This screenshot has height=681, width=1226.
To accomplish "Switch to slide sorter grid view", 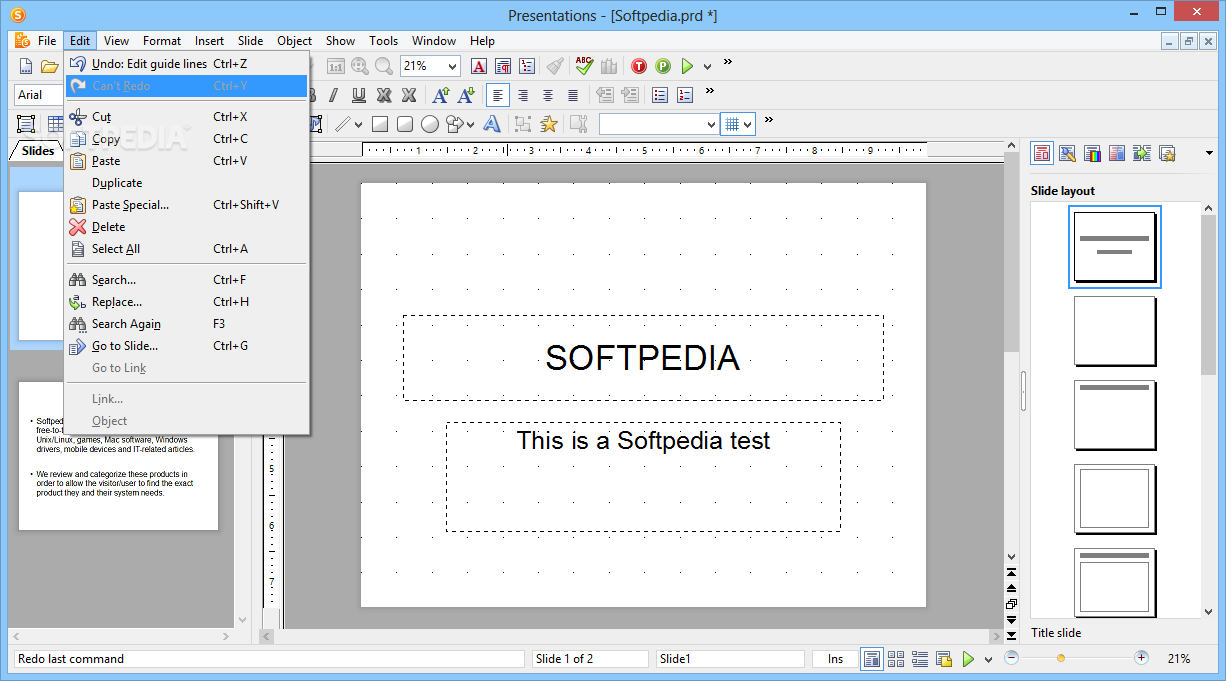I will click(x=896, y=659).
